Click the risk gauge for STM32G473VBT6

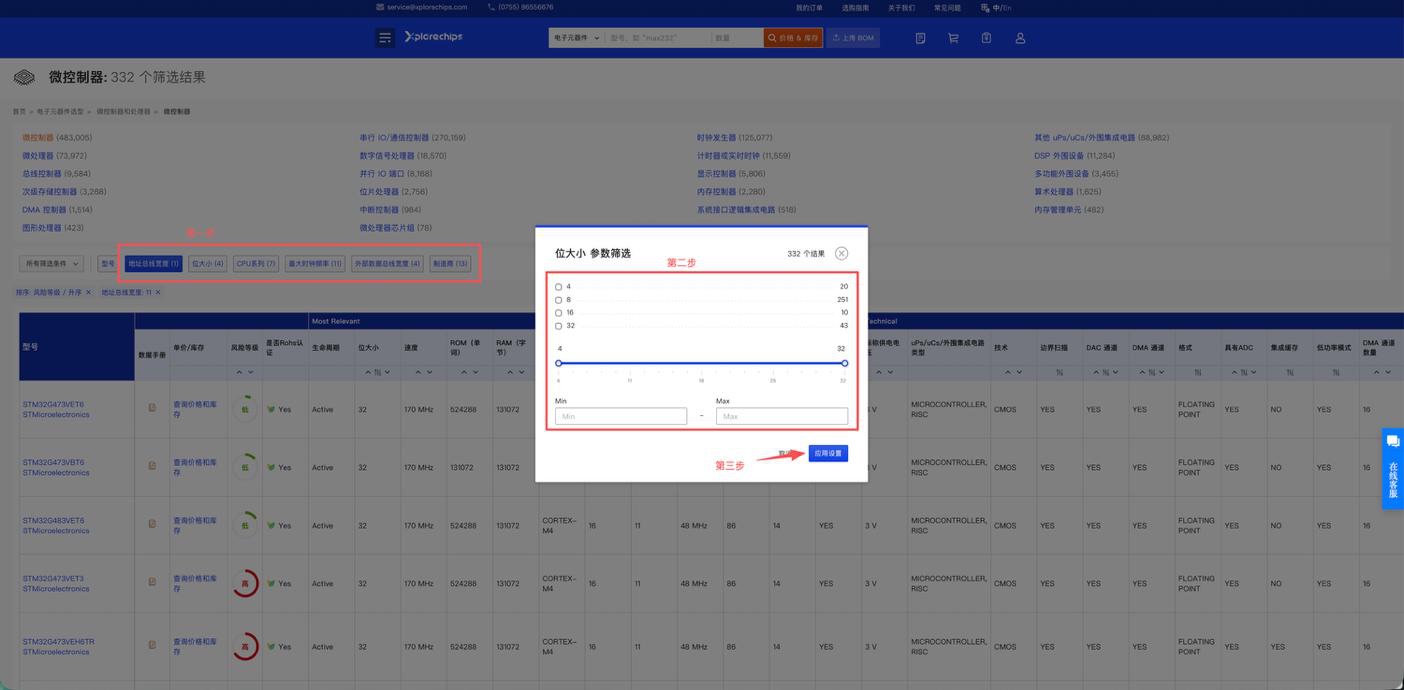245,467
